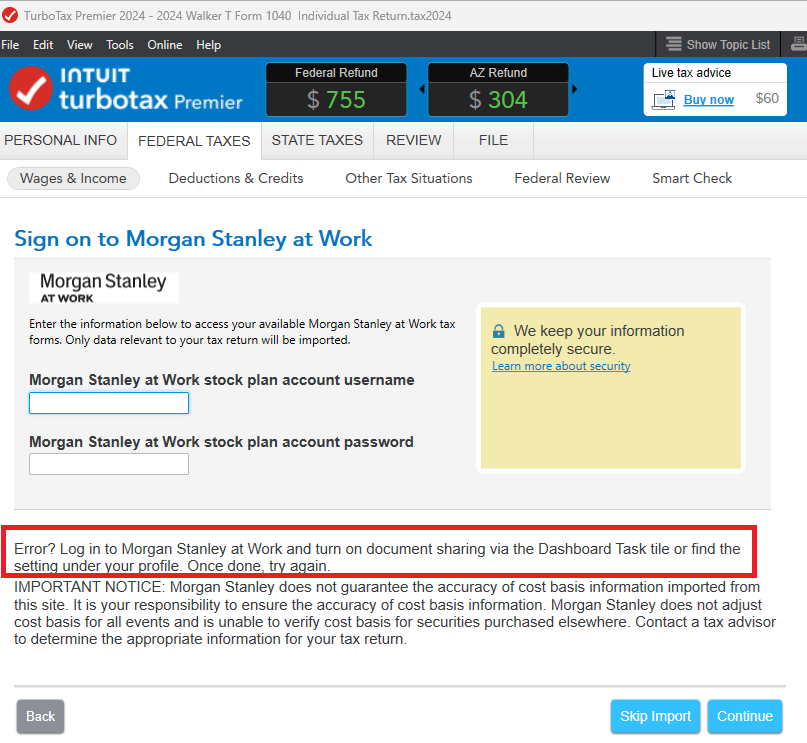
Task: Show next state refund with right arrow
Action: 574,89
